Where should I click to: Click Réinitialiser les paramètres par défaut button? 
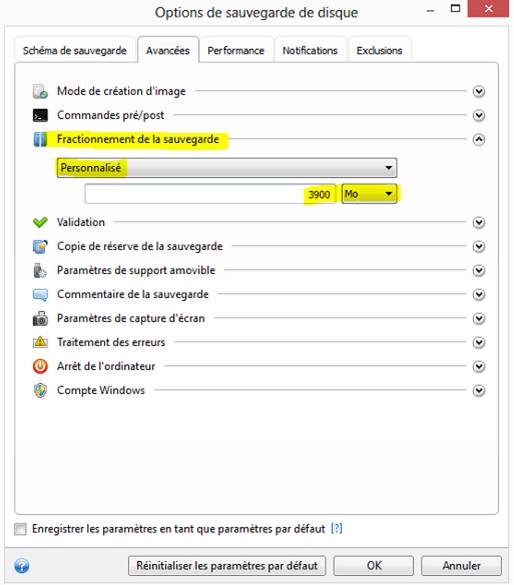point(227,566)
